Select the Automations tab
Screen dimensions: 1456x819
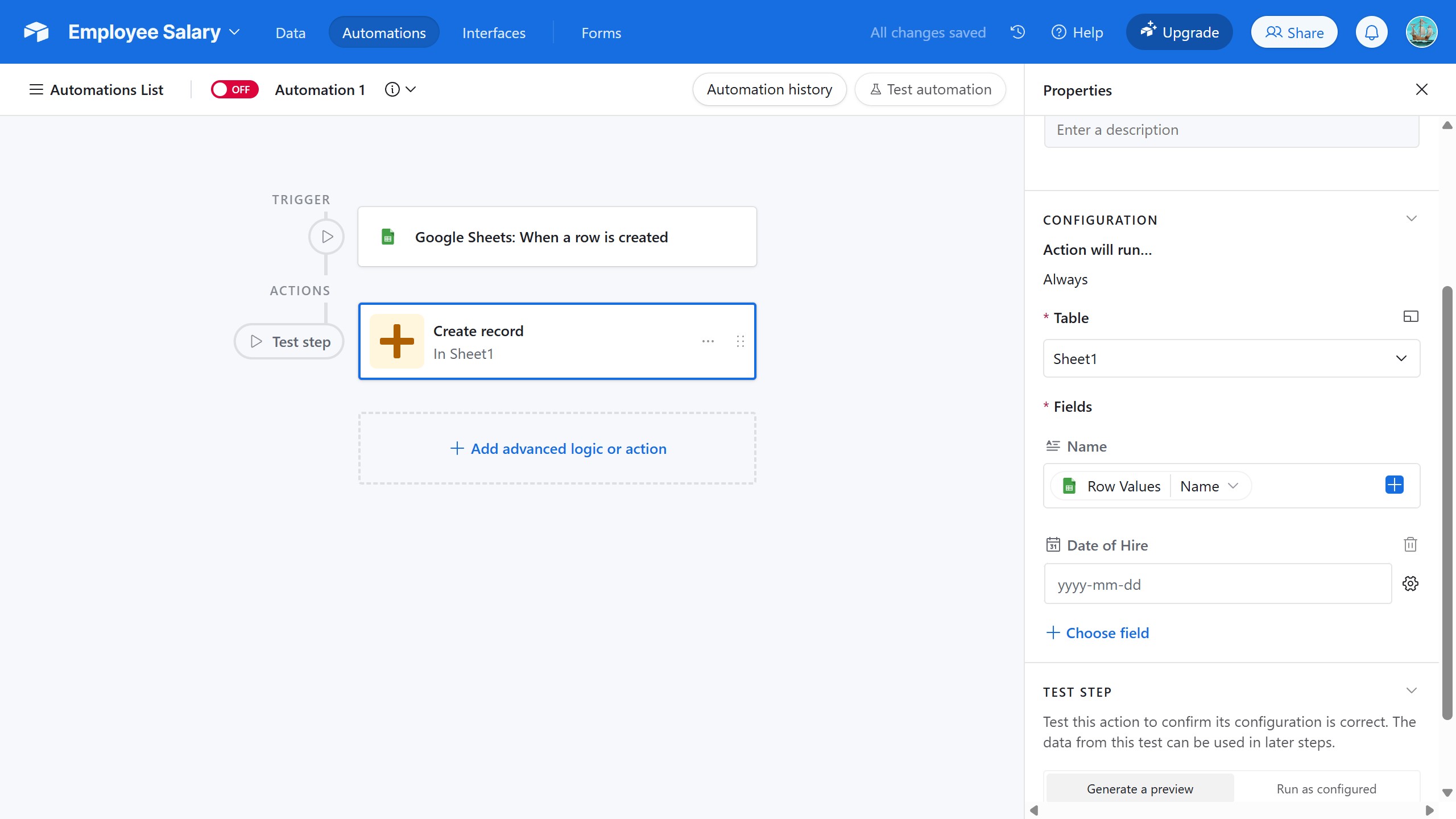(x=384, y=32)
